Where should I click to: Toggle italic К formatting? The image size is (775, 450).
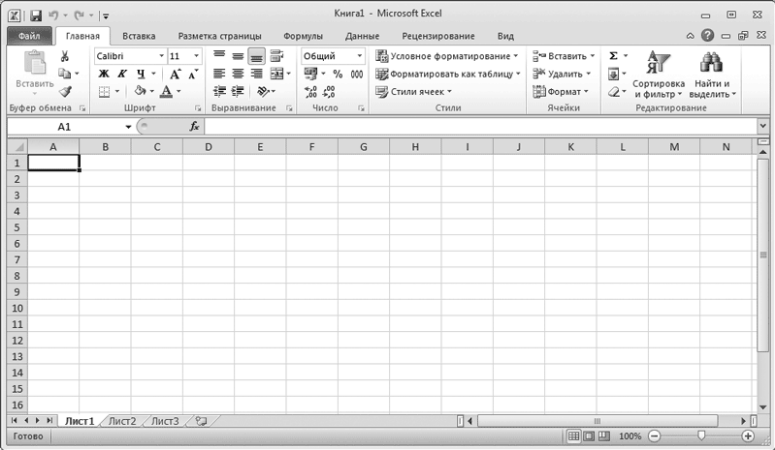[122, 74]
